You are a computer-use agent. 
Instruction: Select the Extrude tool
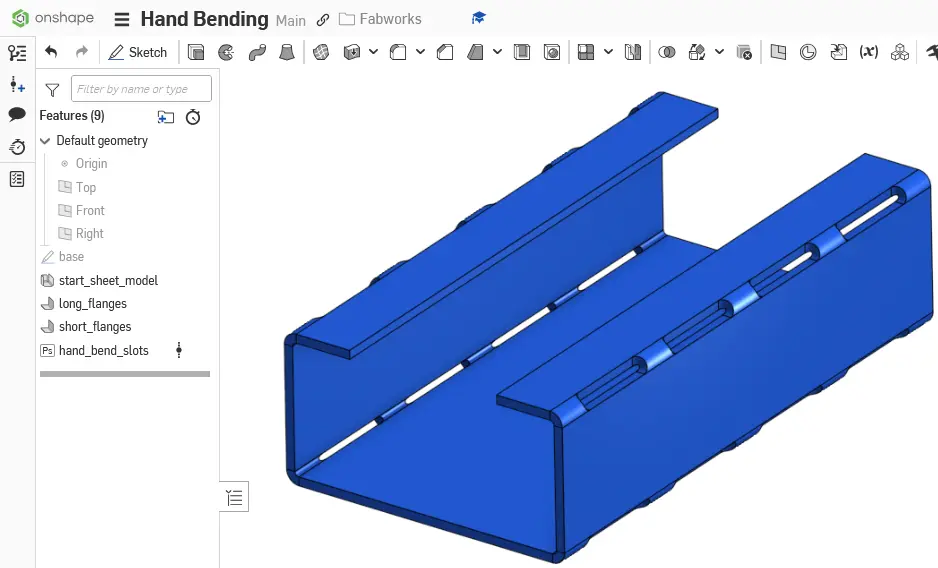click(x=196, y=52)
